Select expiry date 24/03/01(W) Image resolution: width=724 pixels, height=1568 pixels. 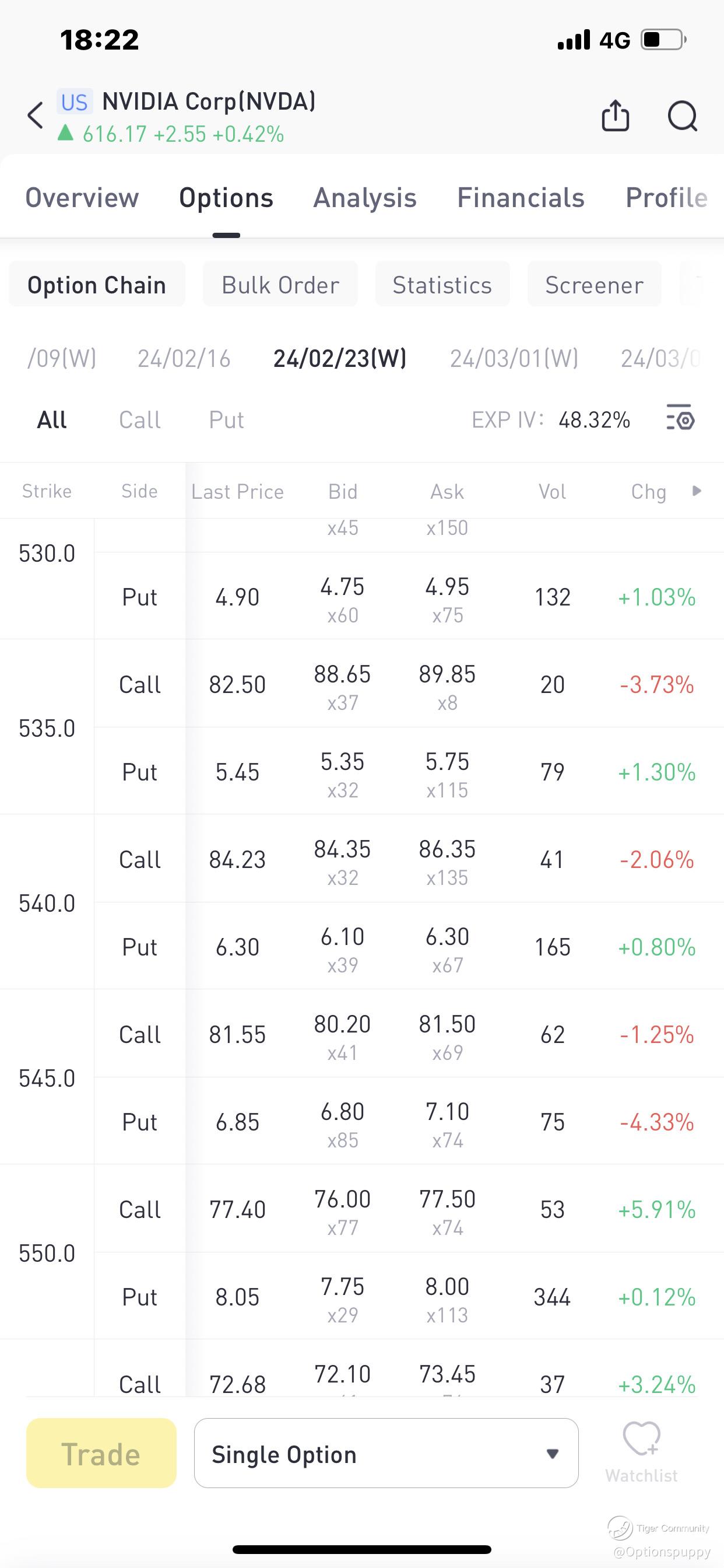[x=514, y=359]
